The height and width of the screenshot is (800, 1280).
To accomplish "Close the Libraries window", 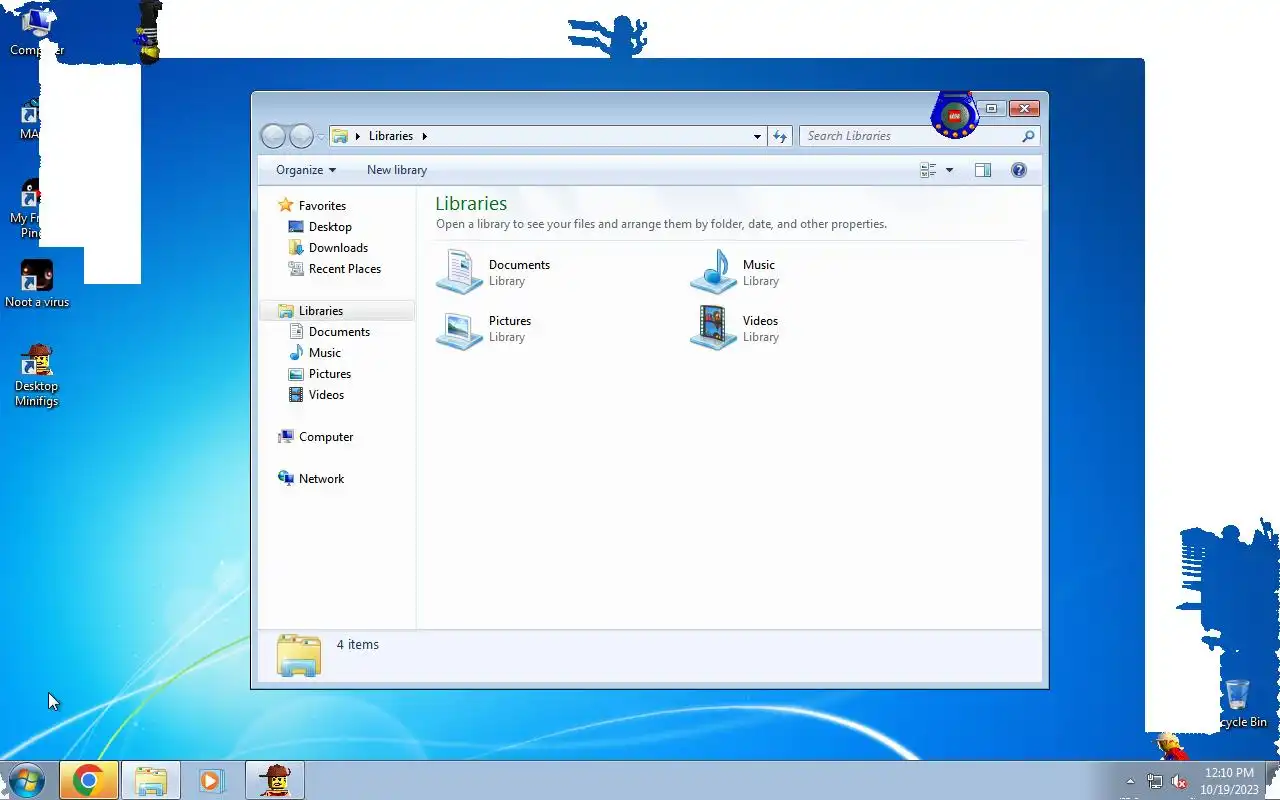I will [1024, 108].
